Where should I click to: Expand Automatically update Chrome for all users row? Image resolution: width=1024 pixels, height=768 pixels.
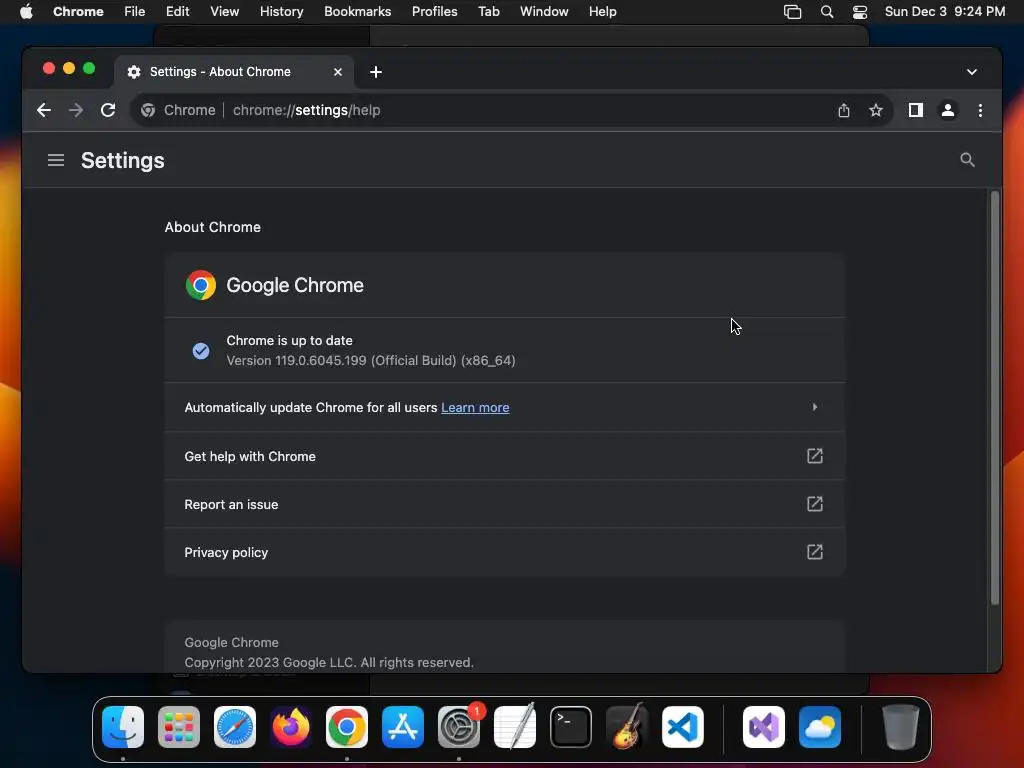coord(505,408)
